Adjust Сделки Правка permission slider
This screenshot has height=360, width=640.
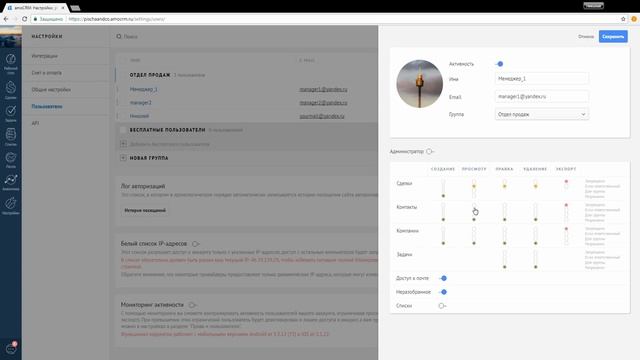pos(504,188)
